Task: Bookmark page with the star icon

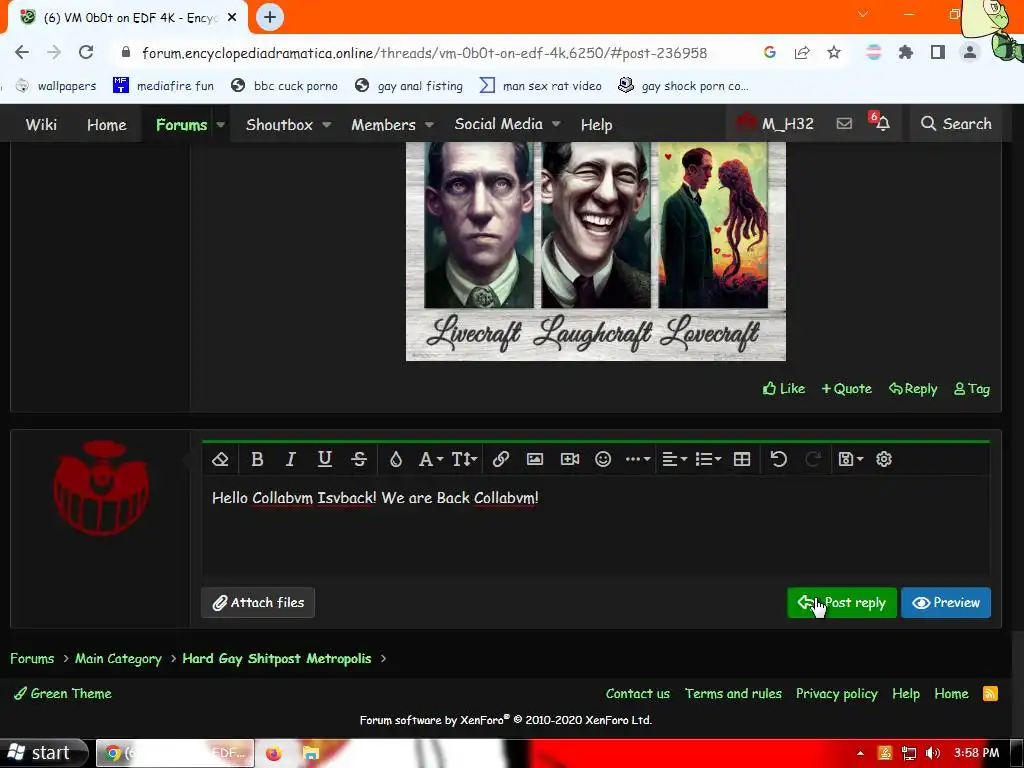Action: (x=834, y=52)
